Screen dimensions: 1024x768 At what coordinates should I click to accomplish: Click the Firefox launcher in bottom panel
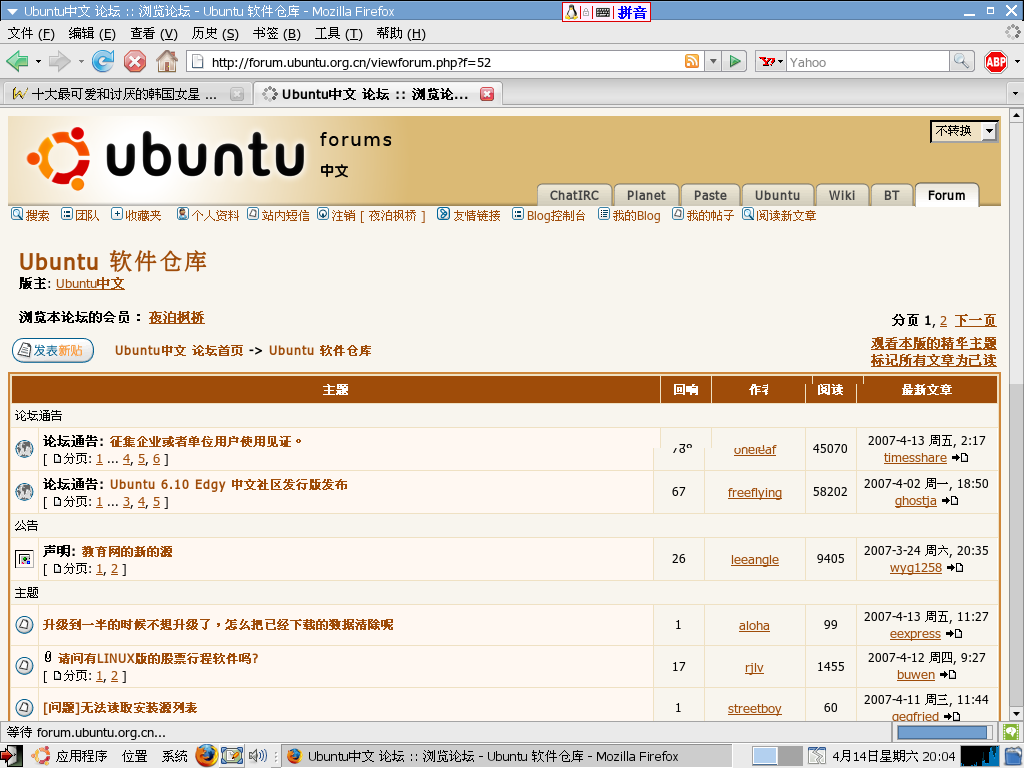206,756
